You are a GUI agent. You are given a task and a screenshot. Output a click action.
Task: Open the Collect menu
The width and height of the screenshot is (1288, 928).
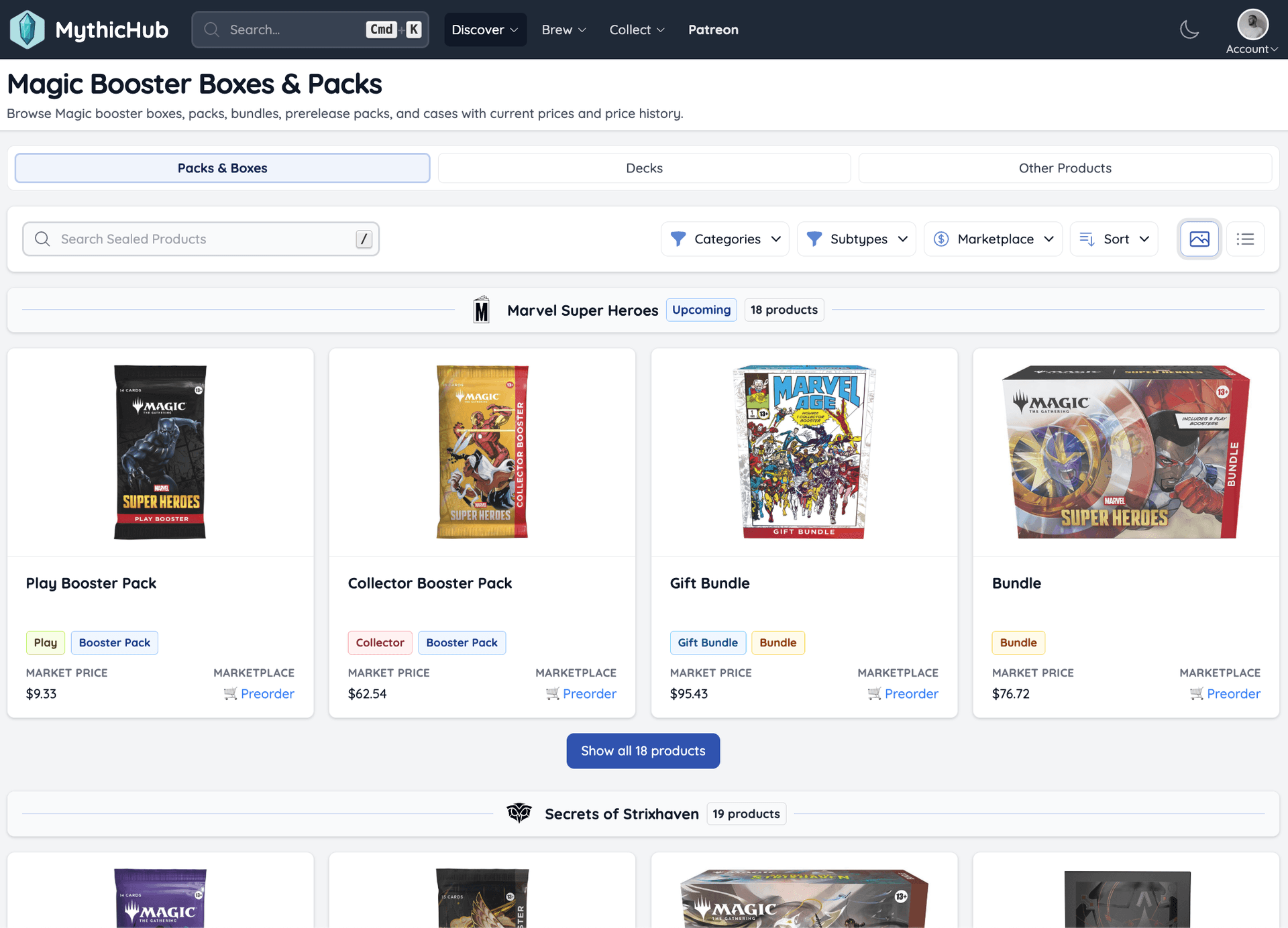637,30
